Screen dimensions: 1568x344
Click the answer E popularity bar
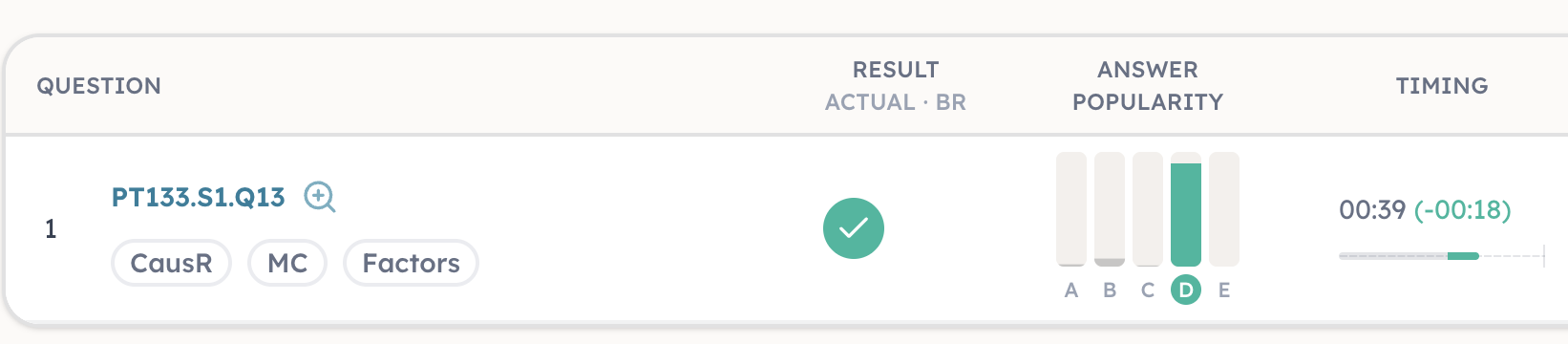pos(1224,209)
